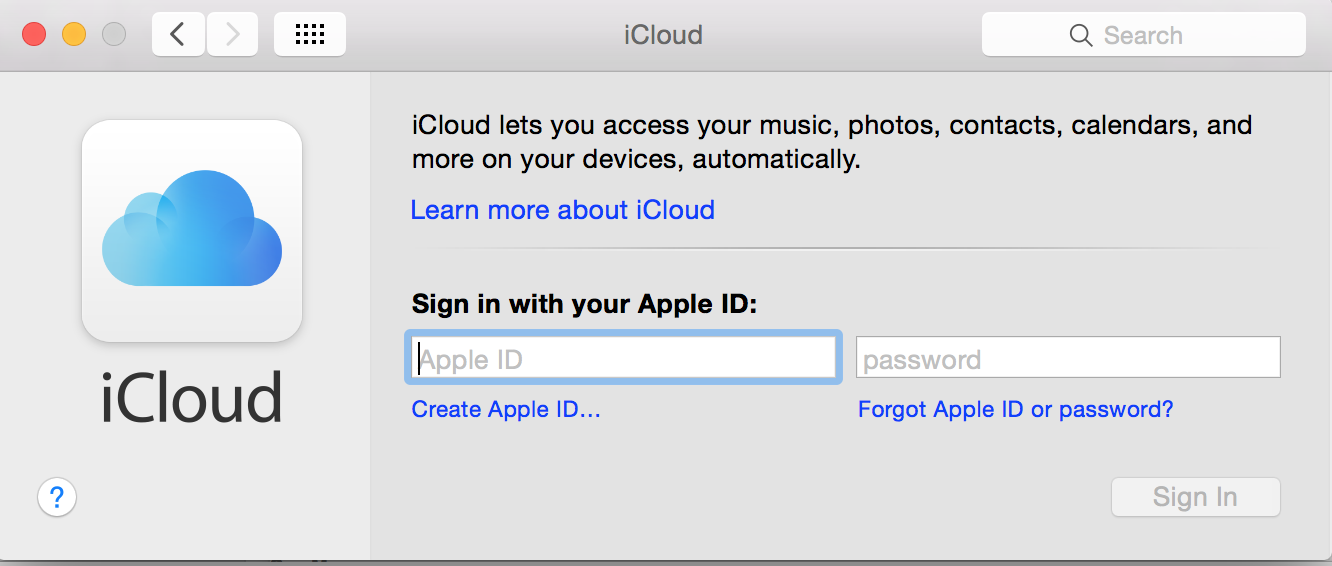Click the forward chevron navigation button
The image size is (1332, 566).
pos(232,35)
